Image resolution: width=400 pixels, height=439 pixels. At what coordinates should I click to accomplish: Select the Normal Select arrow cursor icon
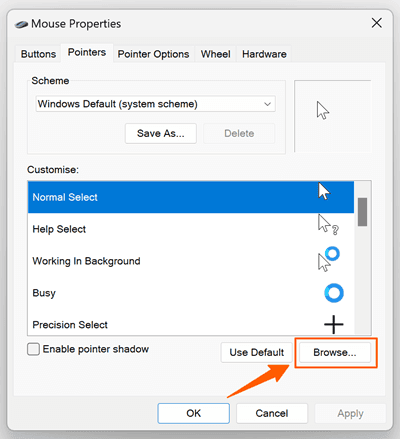[324, 191]
